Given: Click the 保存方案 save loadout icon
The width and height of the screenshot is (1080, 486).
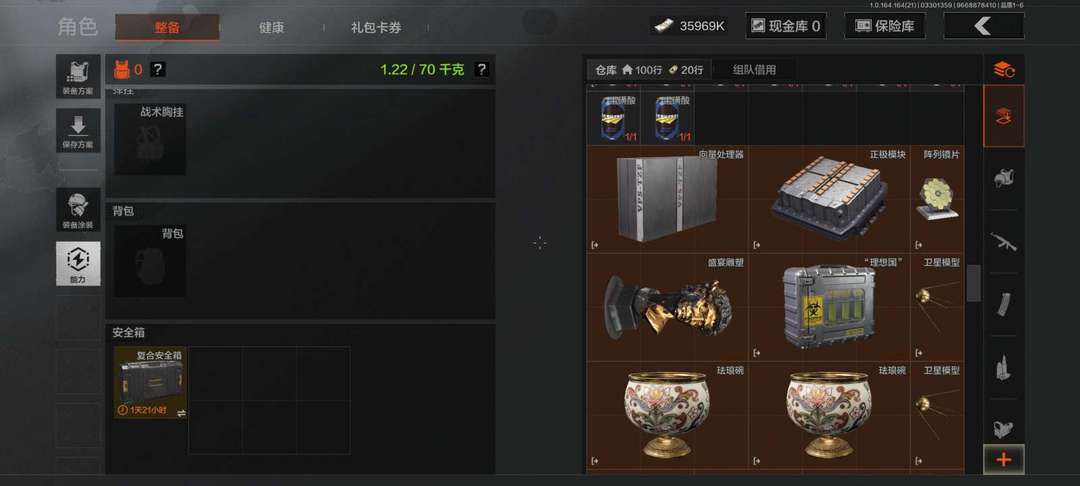Looking at the screenshot, I should (78, 130).
